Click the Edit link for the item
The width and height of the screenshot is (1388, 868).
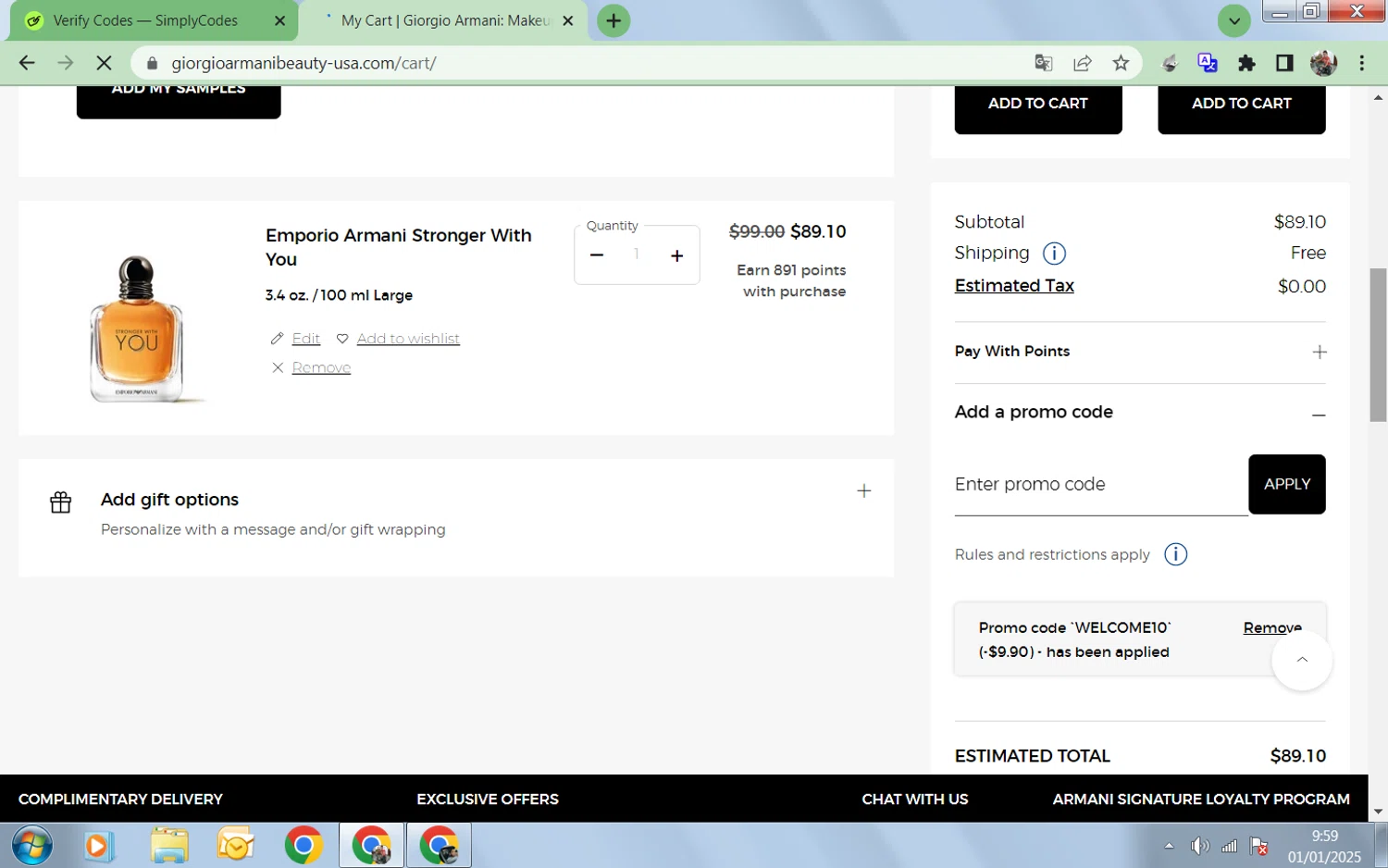306,339
